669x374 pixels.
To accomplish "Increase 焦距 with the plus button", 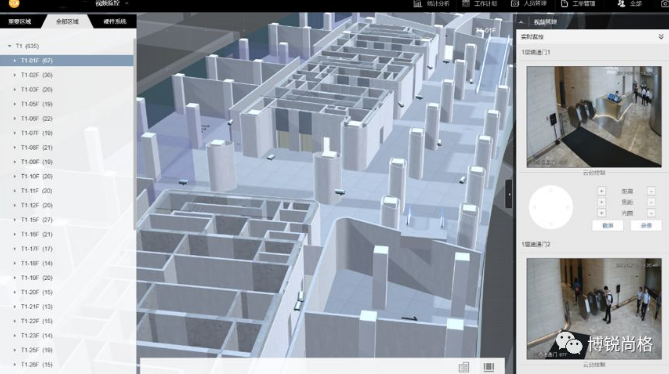I will pos(602,202).
